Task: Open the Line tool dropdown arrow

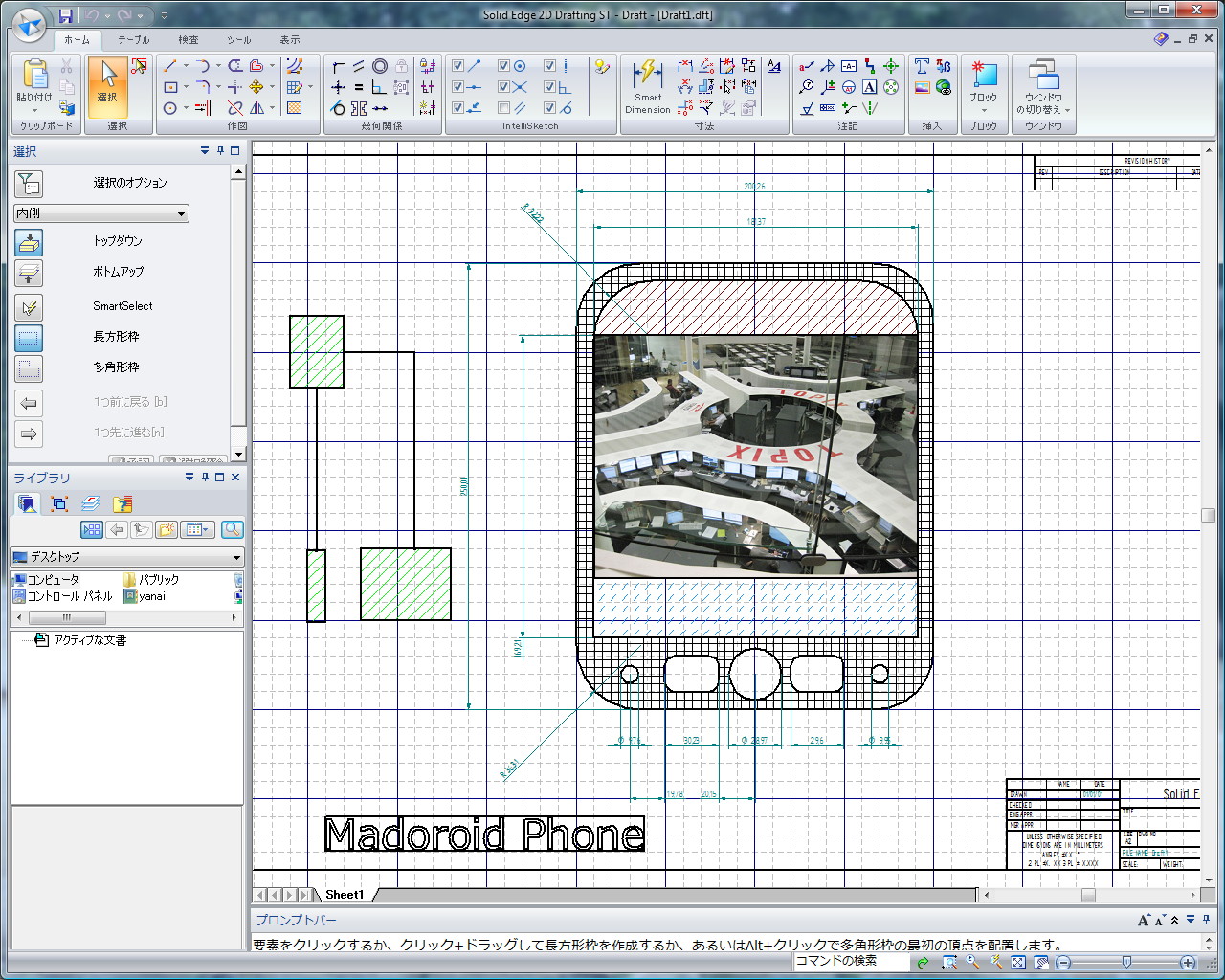Action: pyautogui.click(x=186, y=65)
